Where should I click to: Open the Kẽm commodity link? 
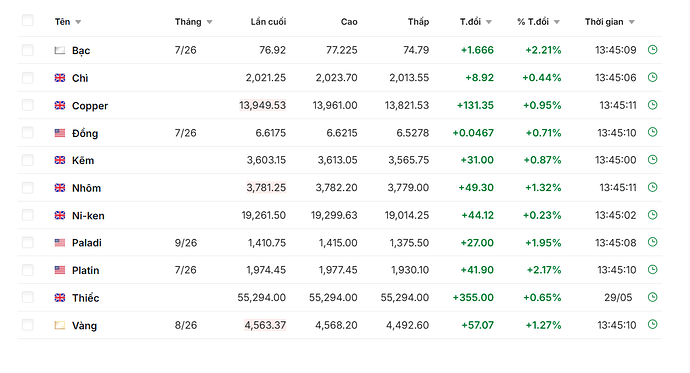click(83, 161)
